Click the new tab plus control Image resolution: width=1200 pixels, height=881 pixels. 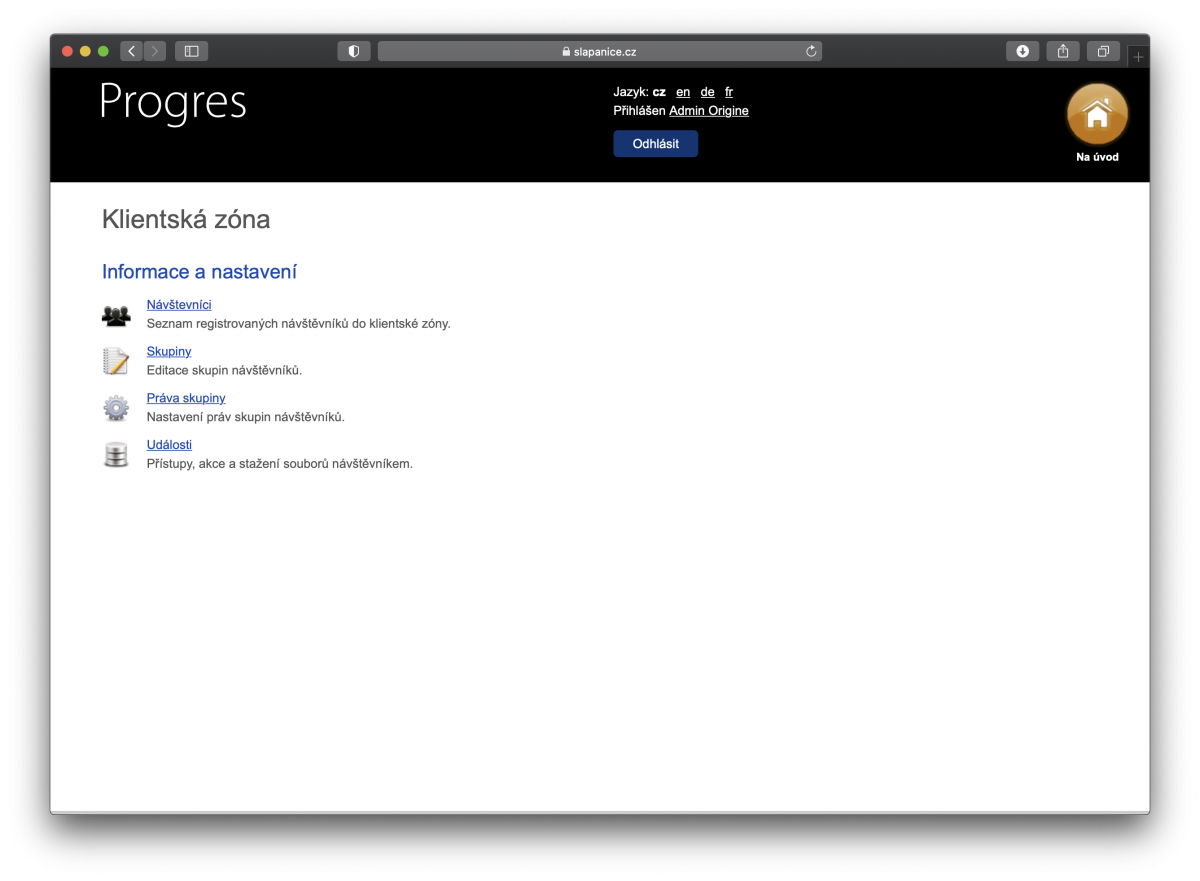coord(1138,56)
